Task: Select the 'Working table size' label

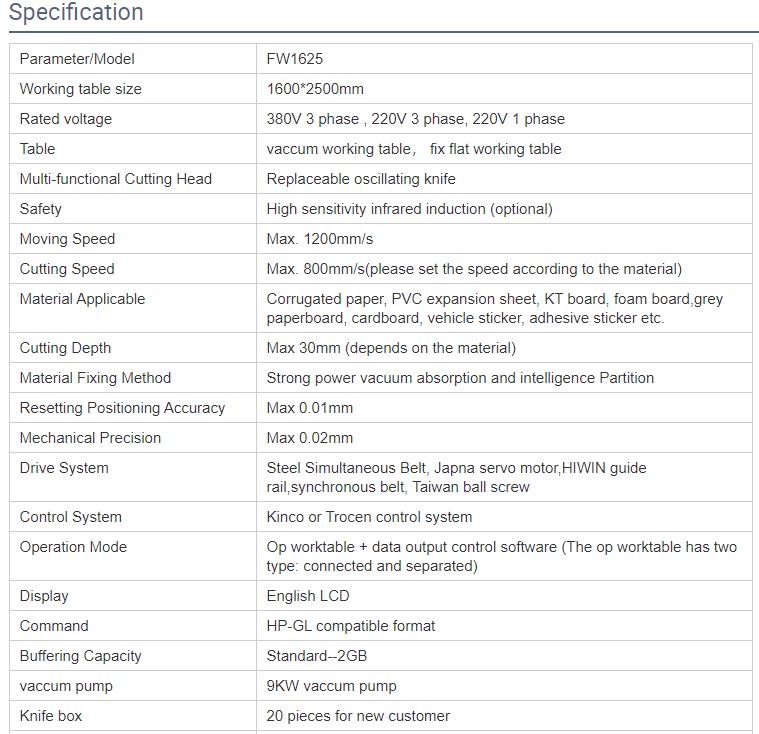Action: (x=80, y=89)
